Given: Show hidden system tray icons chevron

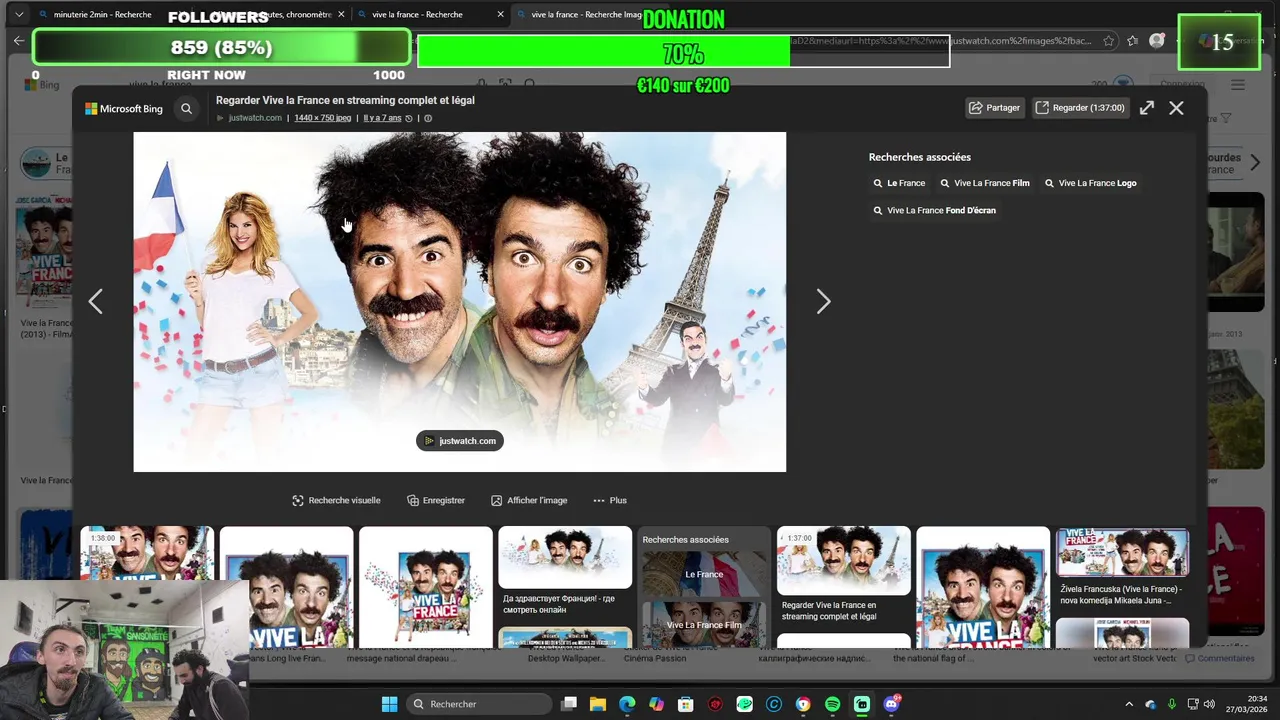Looking at the screenshot, I should (x=1129, y=704).
